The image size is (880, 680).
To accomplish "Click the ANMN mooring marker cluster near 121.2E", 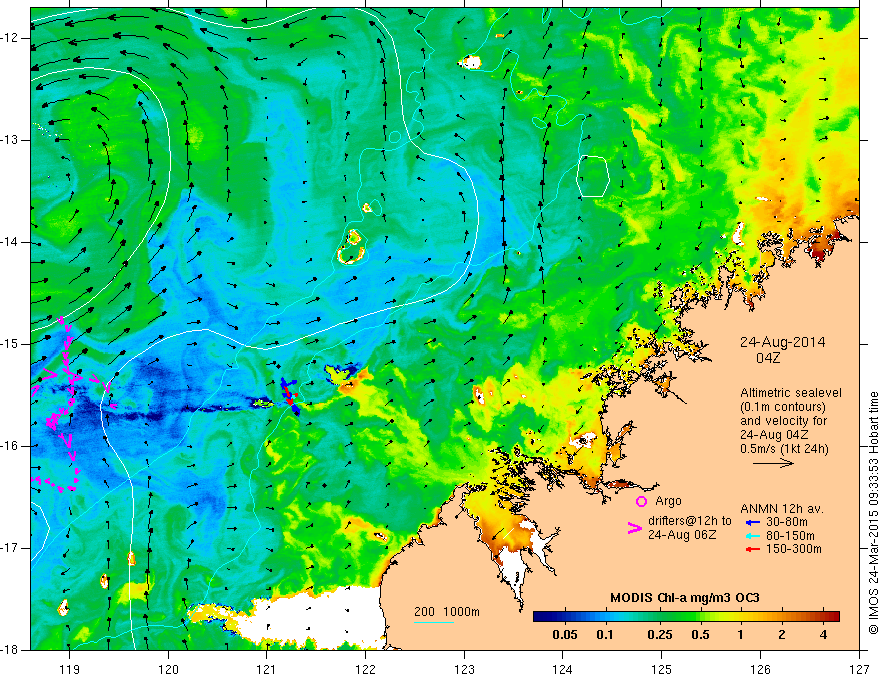I will coord(290,395).
